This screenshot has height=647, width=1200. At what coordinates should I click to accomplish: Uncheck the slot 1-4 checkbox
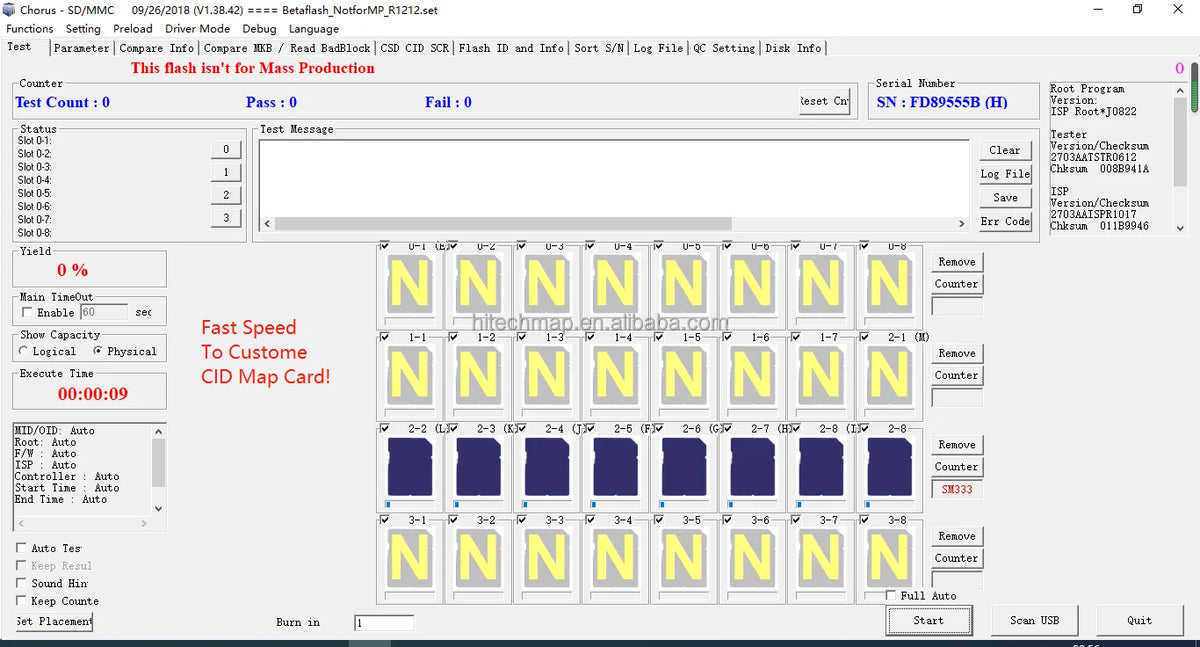click(x=591, y=337)
